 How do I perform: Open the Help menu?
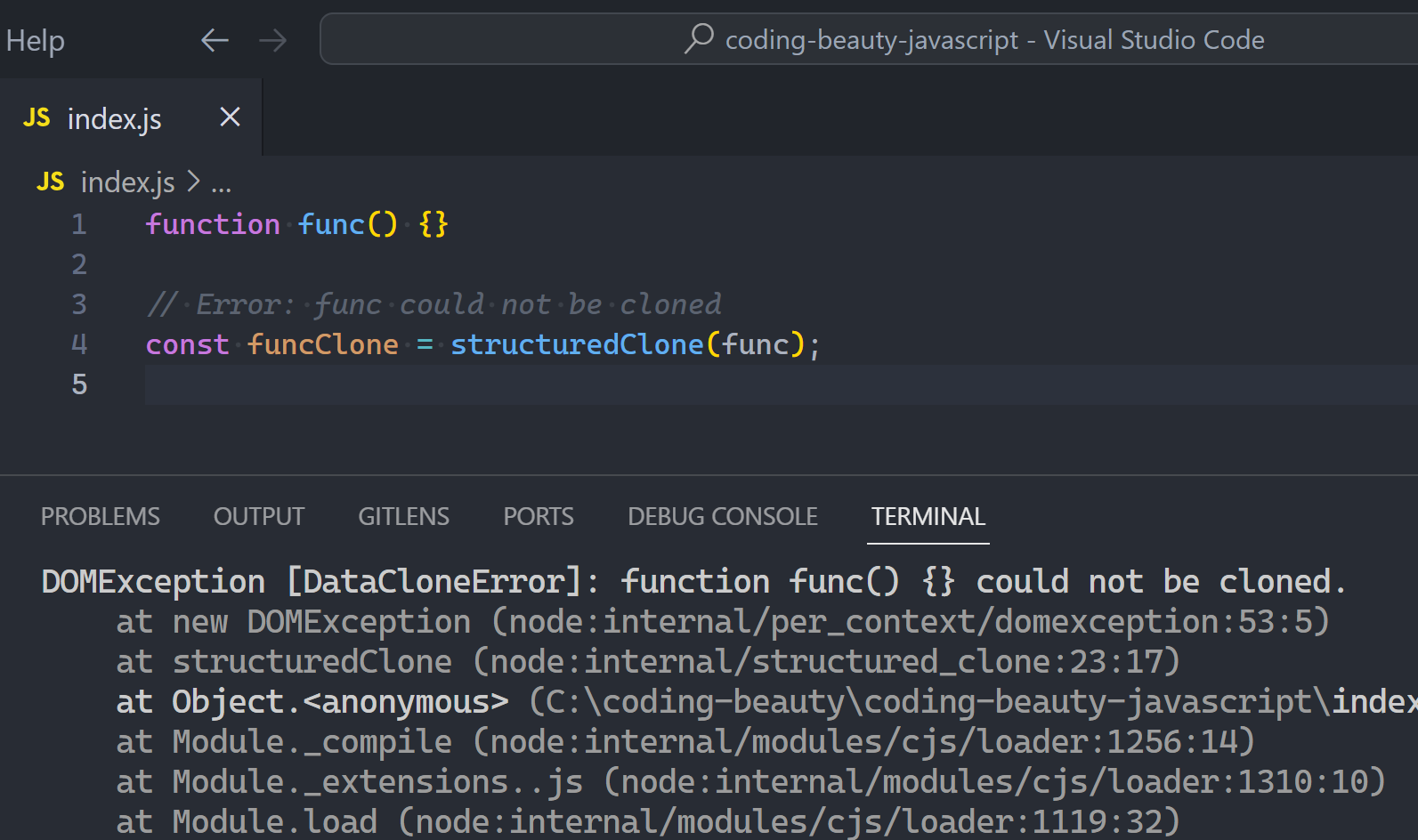[x=35, y=41]
